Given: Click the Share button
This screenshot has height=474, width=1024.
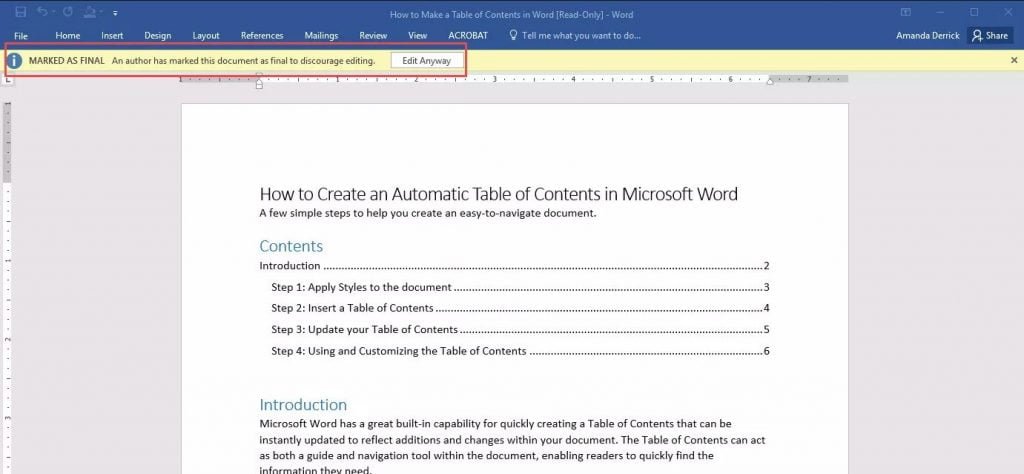Looking at the screenshot, I should 989,35.
